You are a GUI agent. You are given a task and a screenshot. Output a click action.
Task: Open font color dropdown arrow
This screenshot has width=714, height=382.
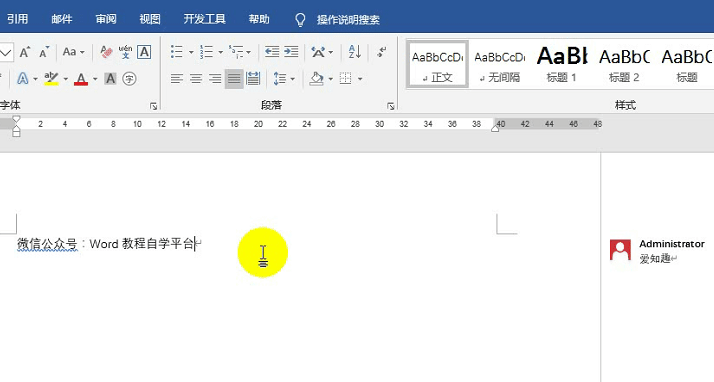point(95,79)
